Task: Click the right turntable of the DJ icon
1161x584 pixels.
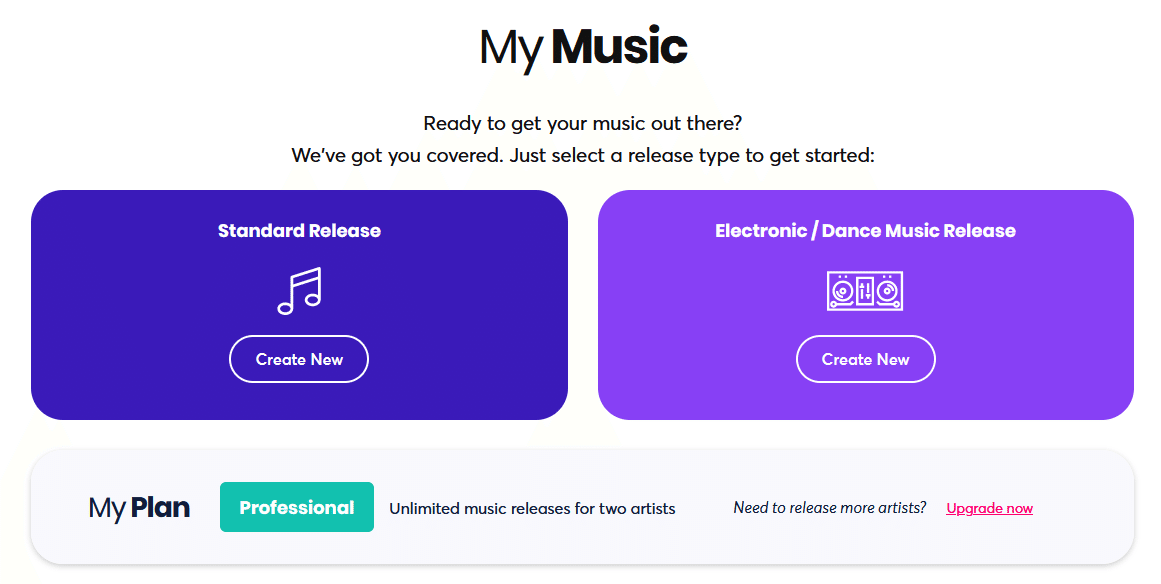Action: pyautogui.click(x=889, y=291)
